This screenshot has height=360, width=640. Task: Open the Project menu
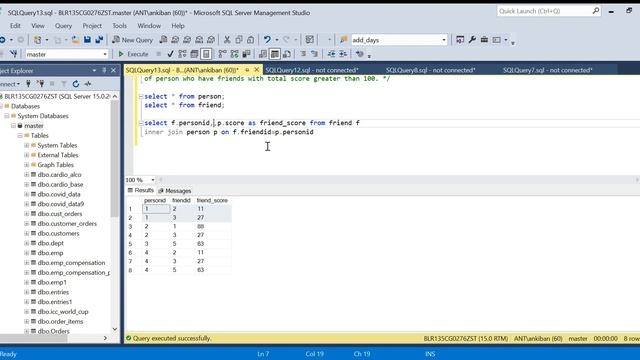point(92,26)
